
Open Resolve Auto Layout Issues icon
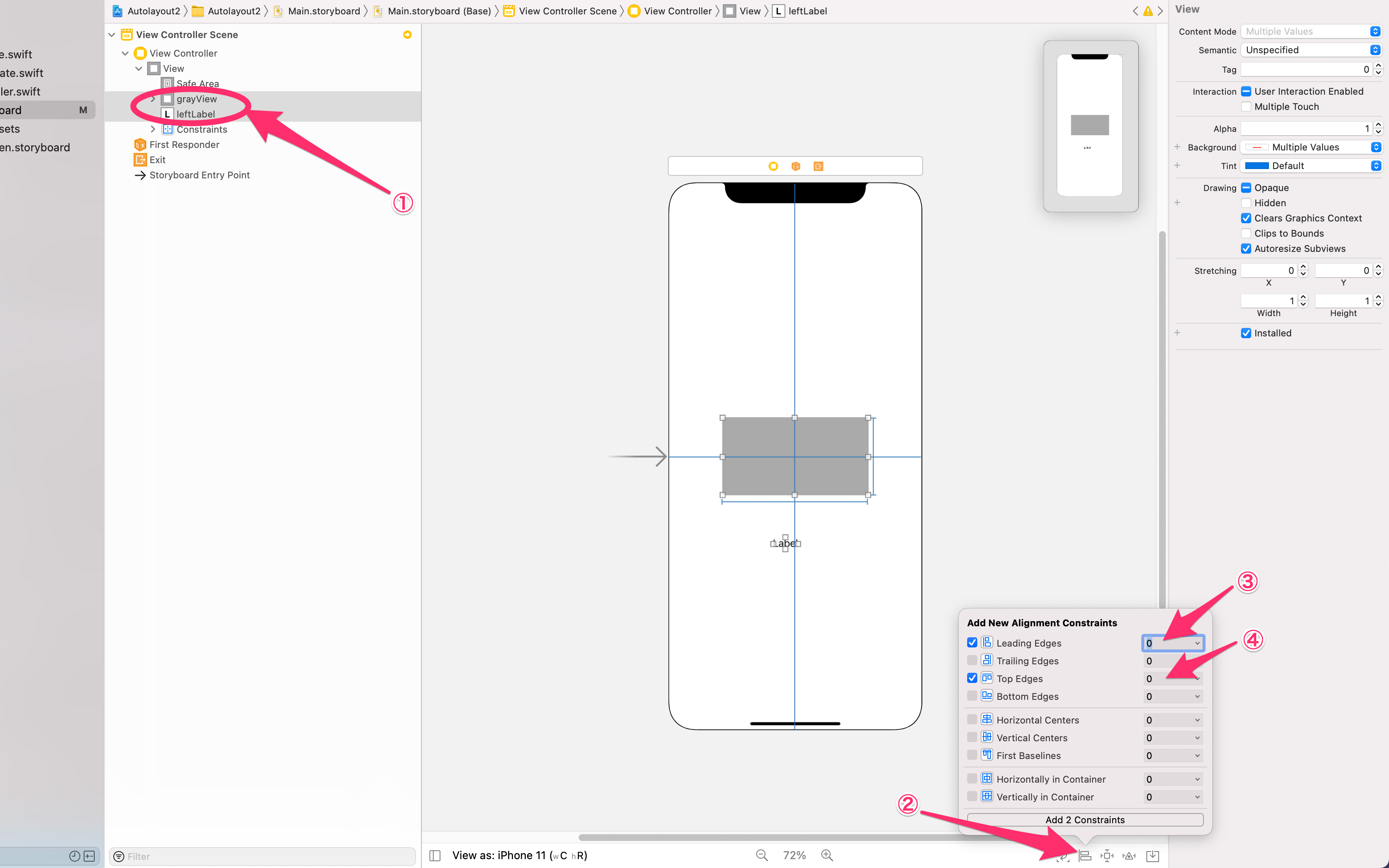[1129, 855]
